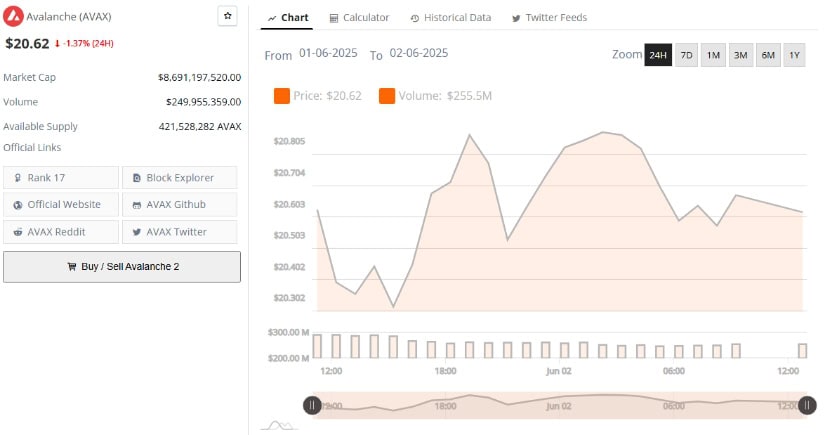Open the AVAX Github link
The width and height of the screenshot is (825, 435).
tap(179, 205)
